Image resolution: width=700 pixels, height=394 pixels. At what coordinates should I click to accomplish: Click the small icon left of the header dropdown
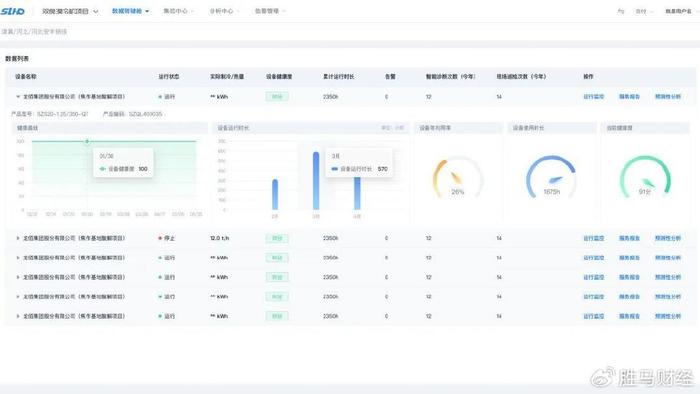click(621, 11)
